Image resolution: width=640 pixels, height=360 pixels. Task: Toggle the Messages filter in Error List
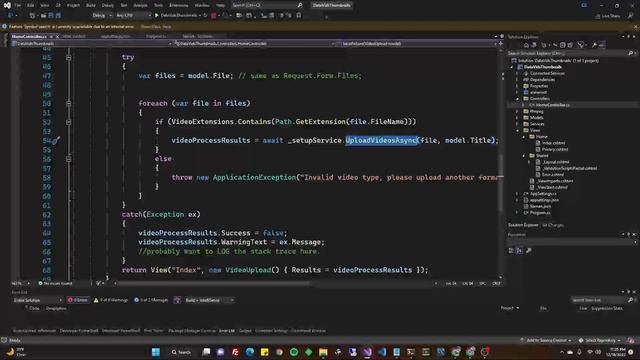tap(151, 300)
